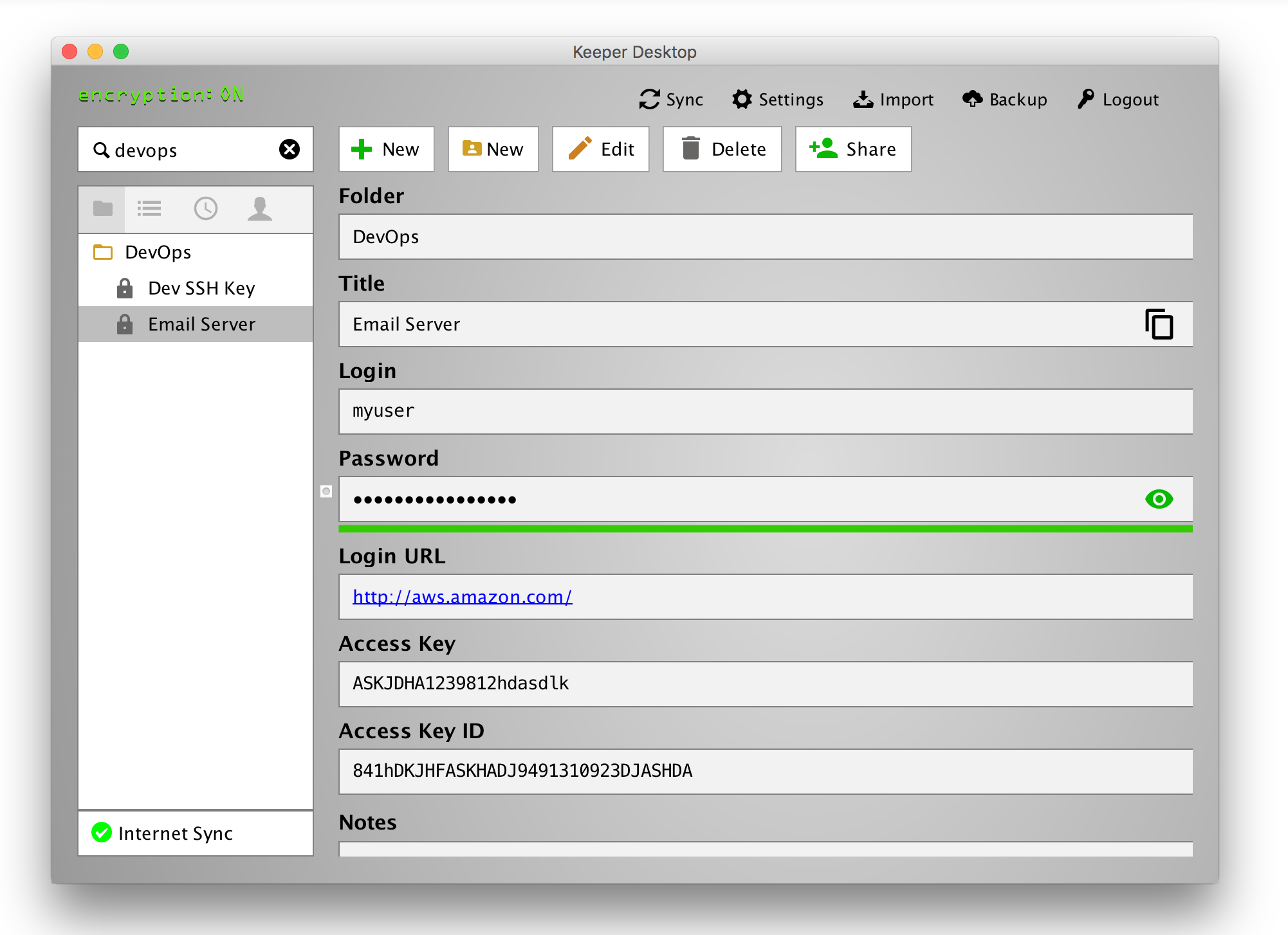Click the Backup cloud button
1288x935 pixels.
1005,100
